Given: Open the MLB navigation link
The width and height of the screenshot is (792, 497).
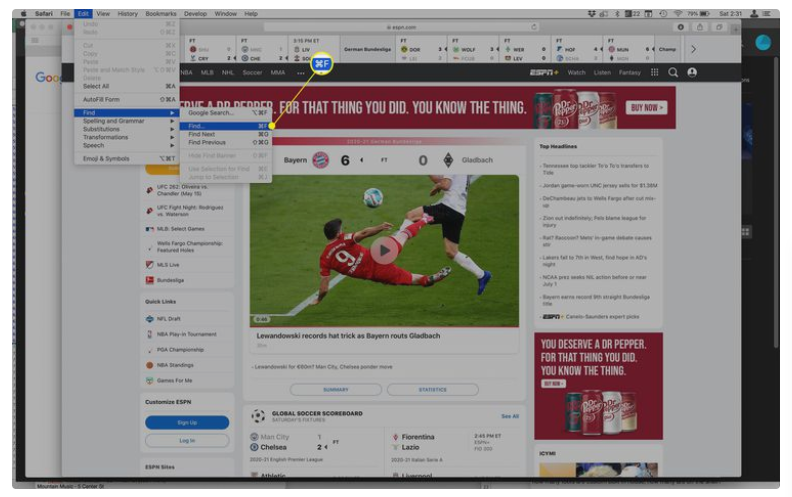Looking at the screenshot, I should 207,73.
